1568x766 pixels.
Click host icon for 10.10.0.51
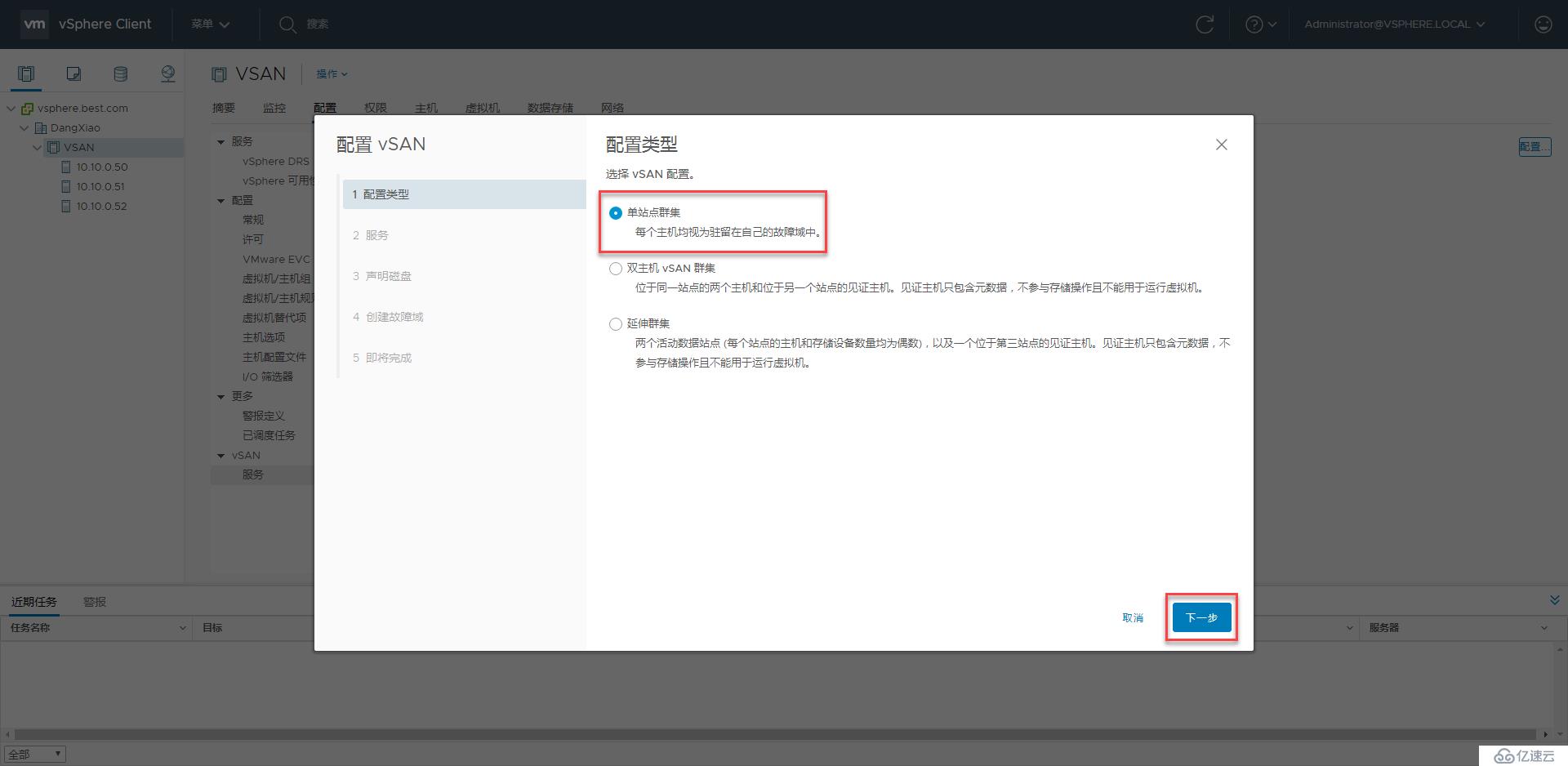66,186
